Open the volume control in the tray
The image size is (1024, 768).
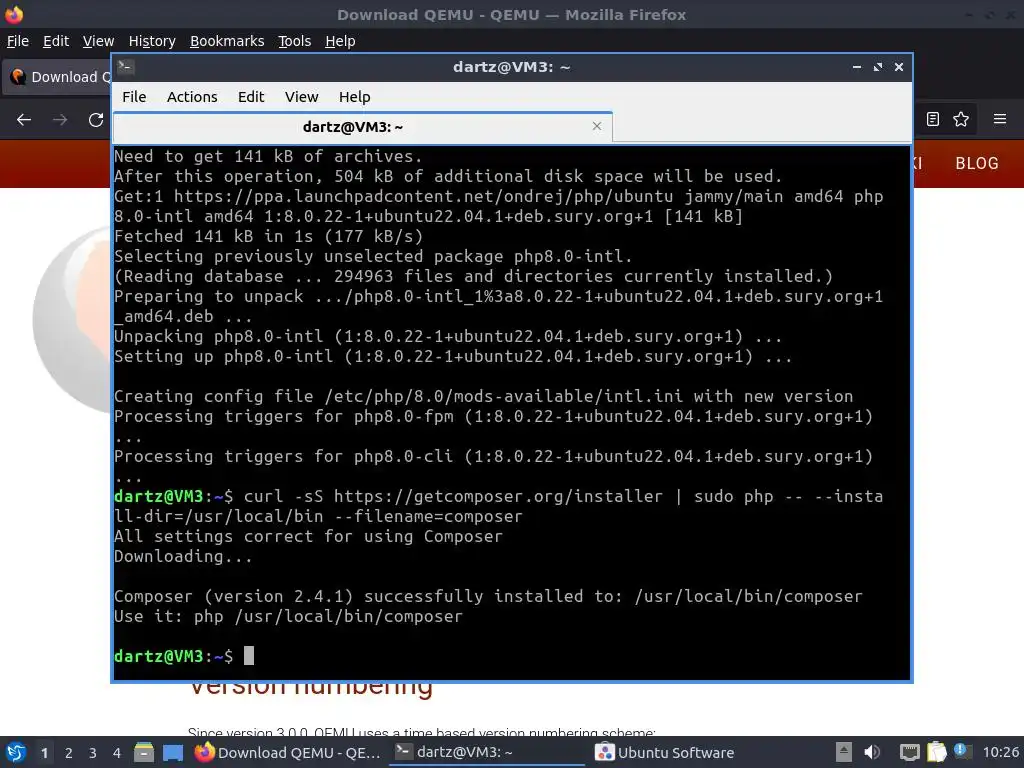[x=872, y=752]
